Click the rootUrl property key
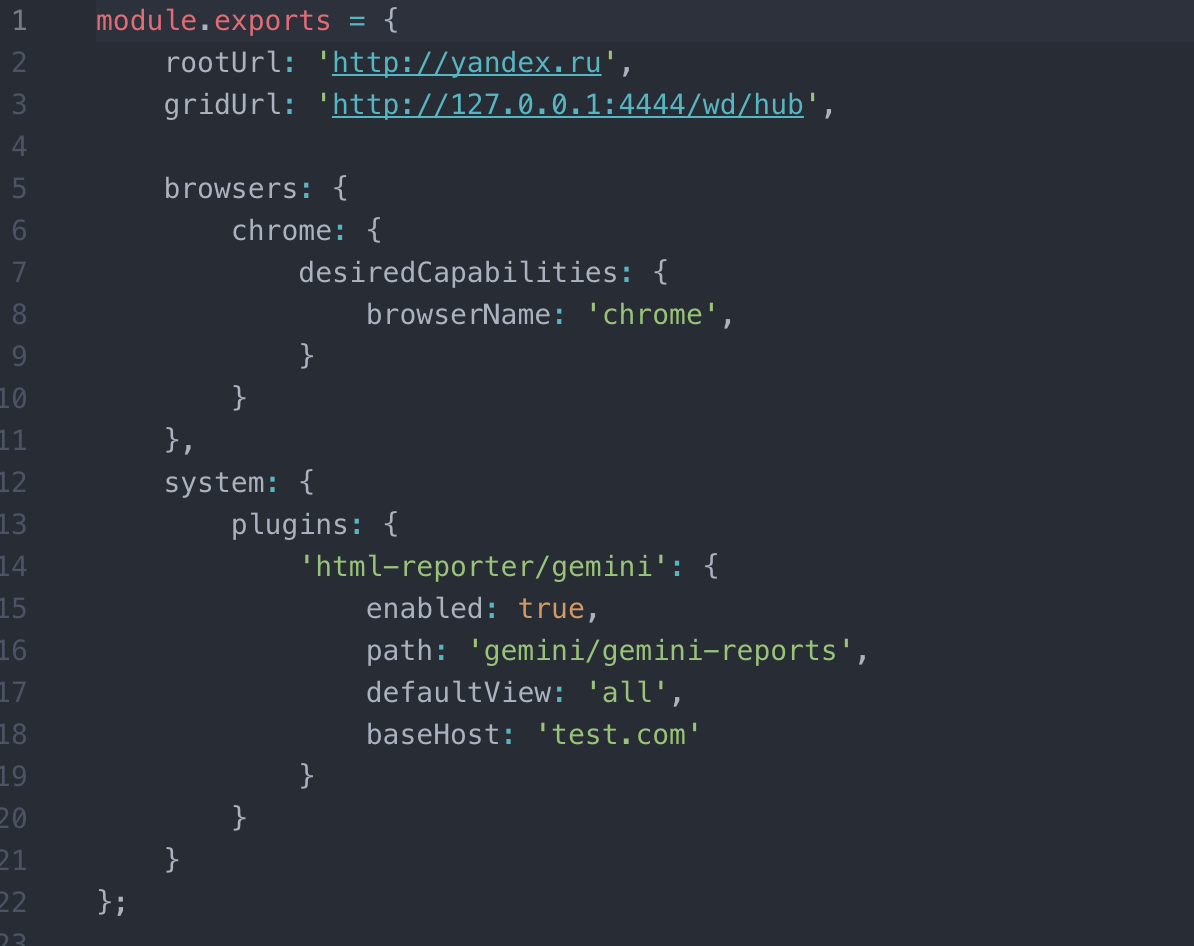This screenshot has height=946, width=1194. 223,63
